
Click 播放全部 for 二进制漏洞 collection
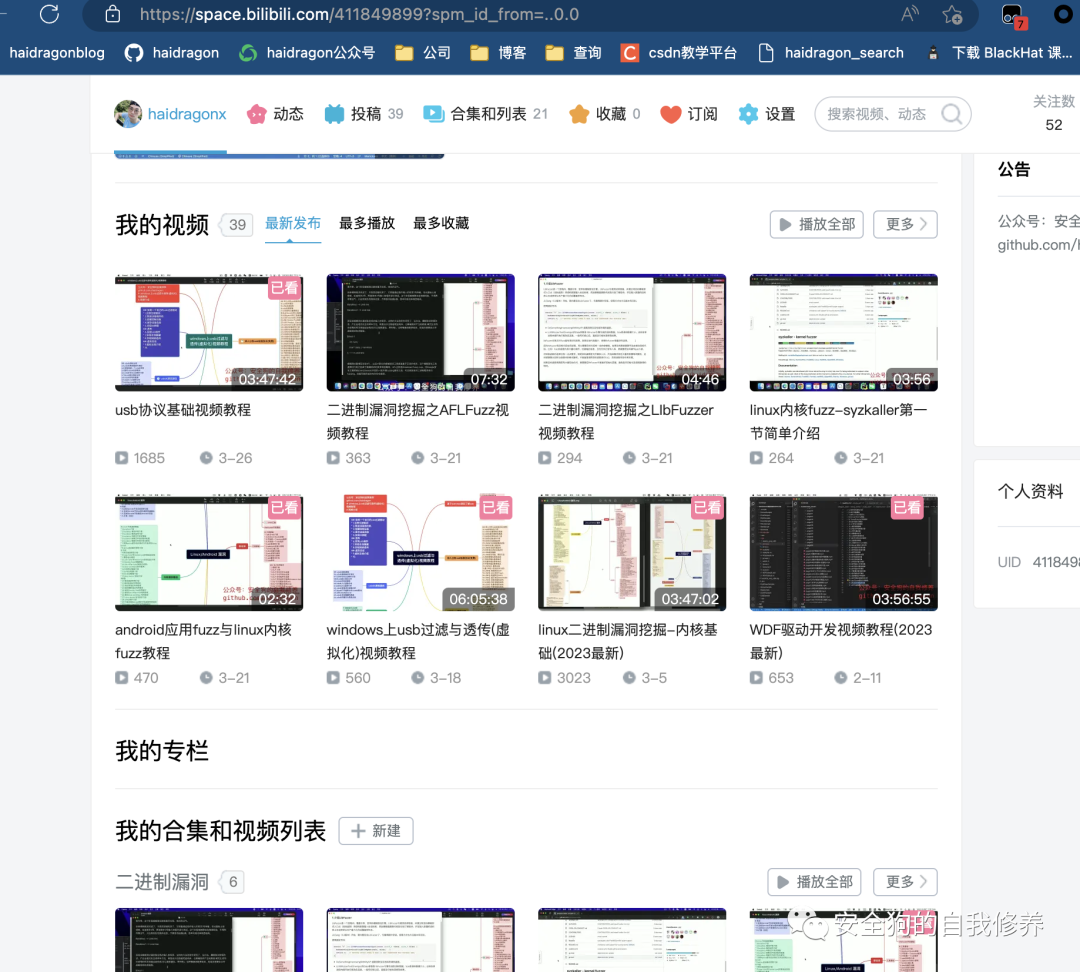click(814, 882)
